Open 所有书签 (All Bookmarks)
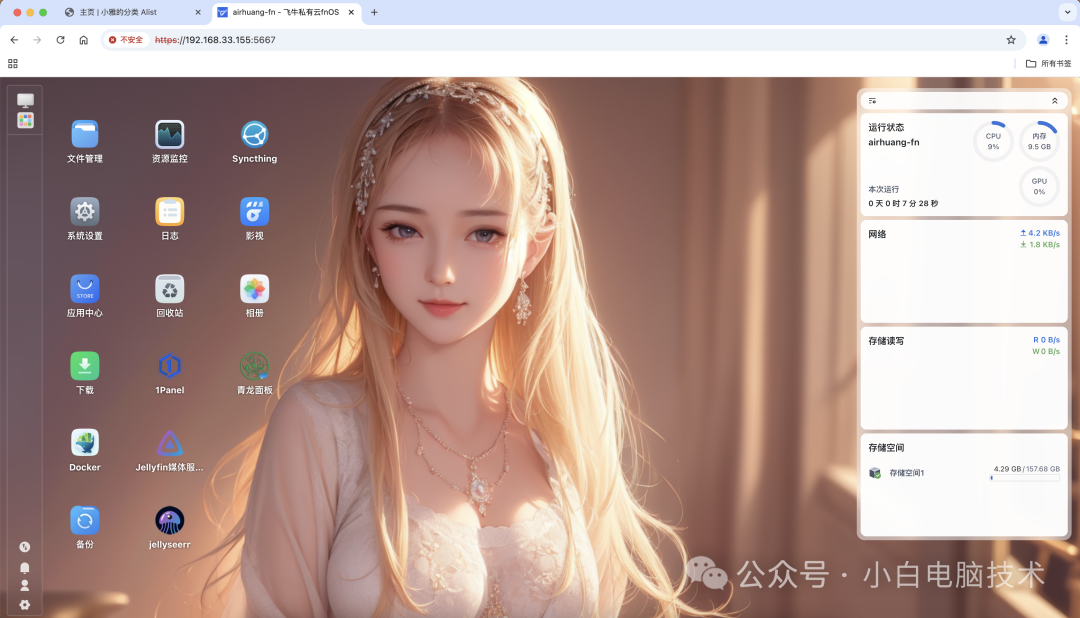 point(1046,62)
